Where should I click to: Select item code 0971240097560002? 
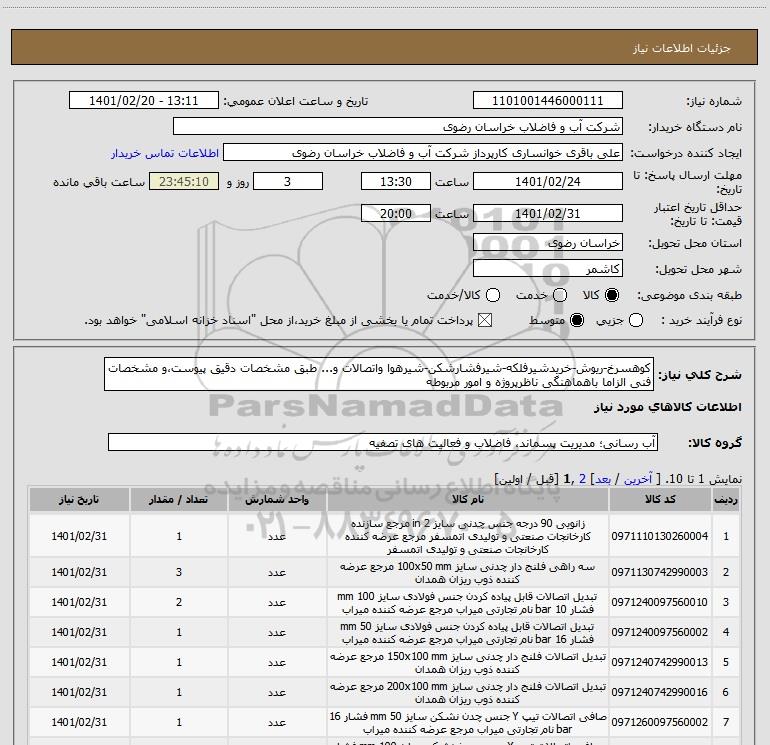[660, 632]
